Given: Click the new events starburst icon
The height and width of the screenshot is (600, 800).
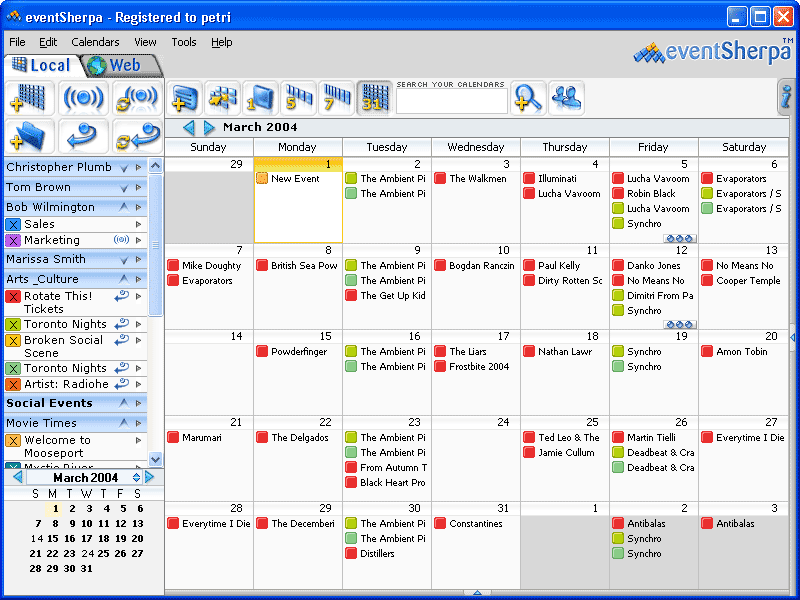Looking at the screenshot, I should pos(222,97).
